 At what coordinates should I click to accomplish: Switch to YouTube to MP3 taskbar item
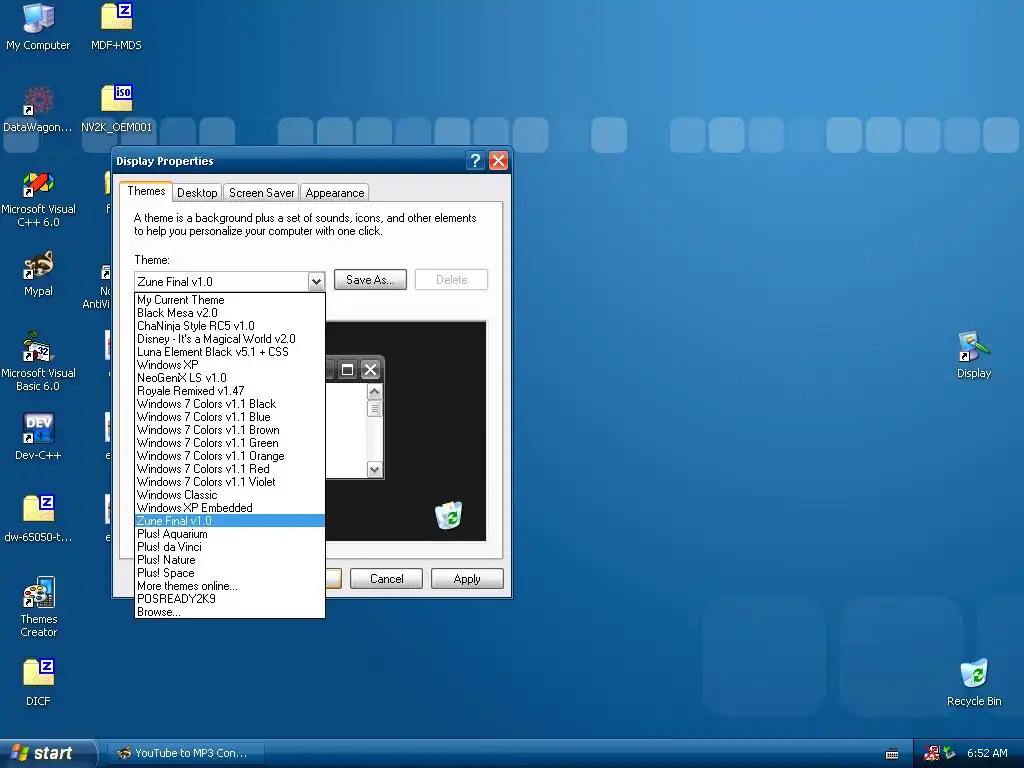click(x=185, y=753)
